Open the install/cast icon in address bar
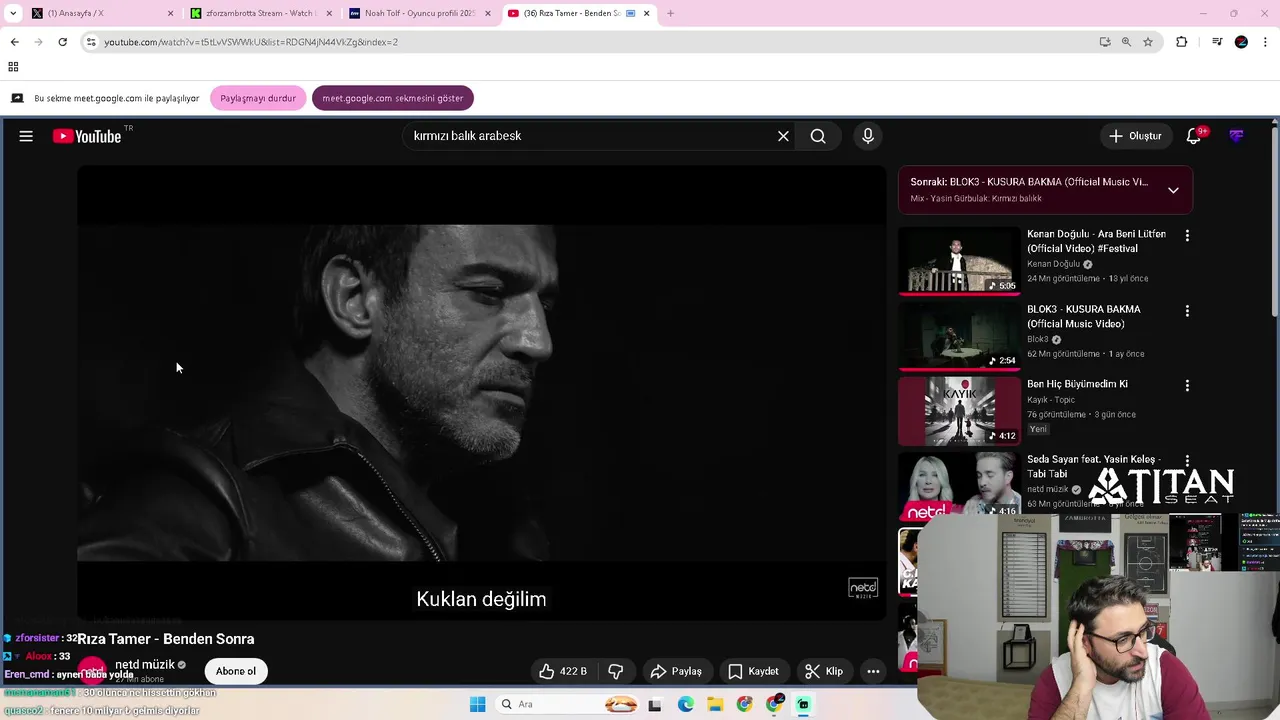This screenshot has width=1280, height=720. coord(1105,42)
